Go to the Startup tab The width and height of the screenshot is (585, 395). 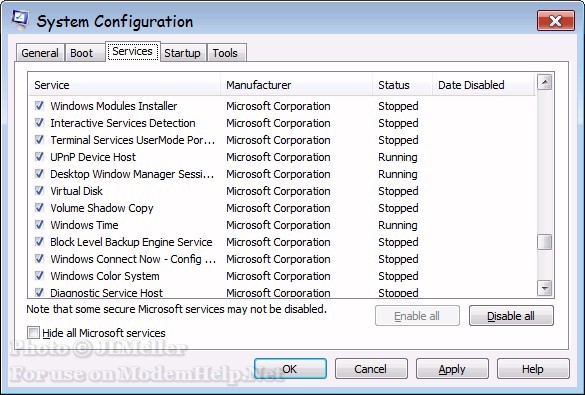coord(182,53)
